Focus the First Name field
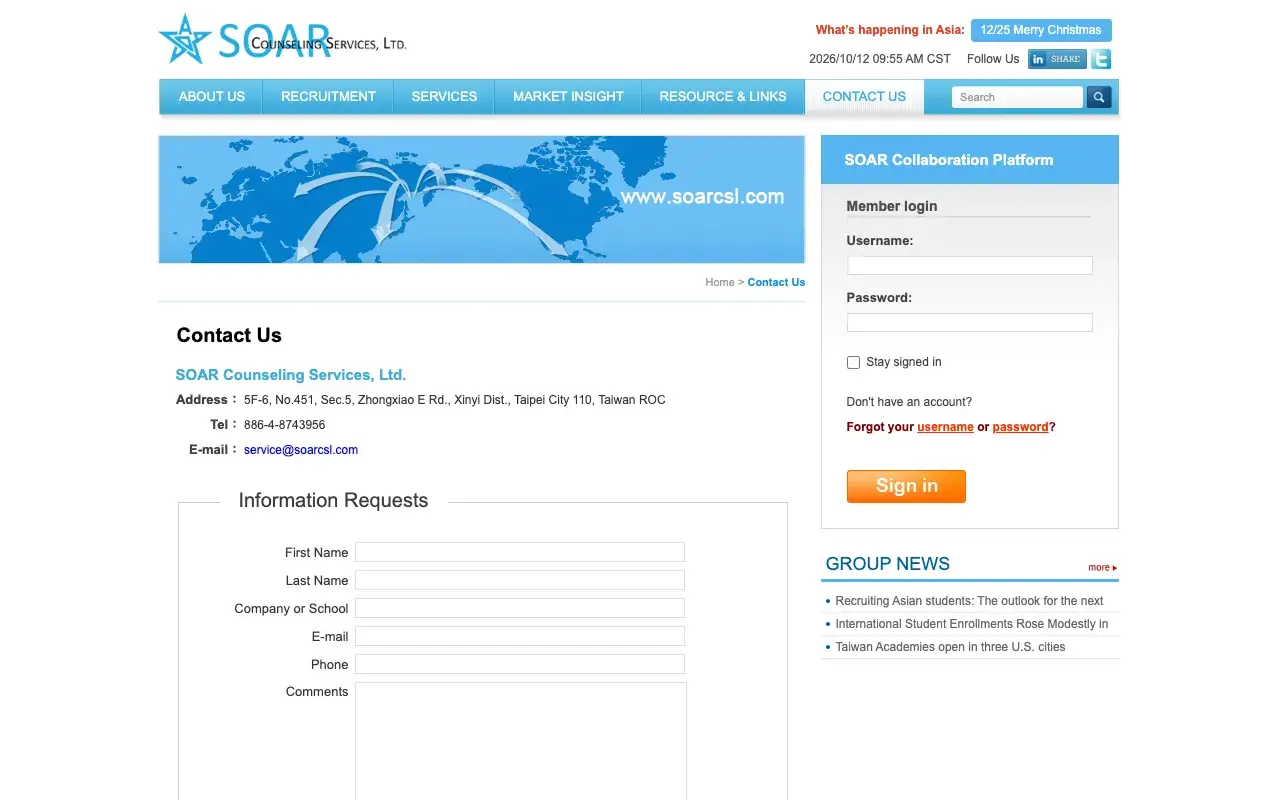 point(520,552)
